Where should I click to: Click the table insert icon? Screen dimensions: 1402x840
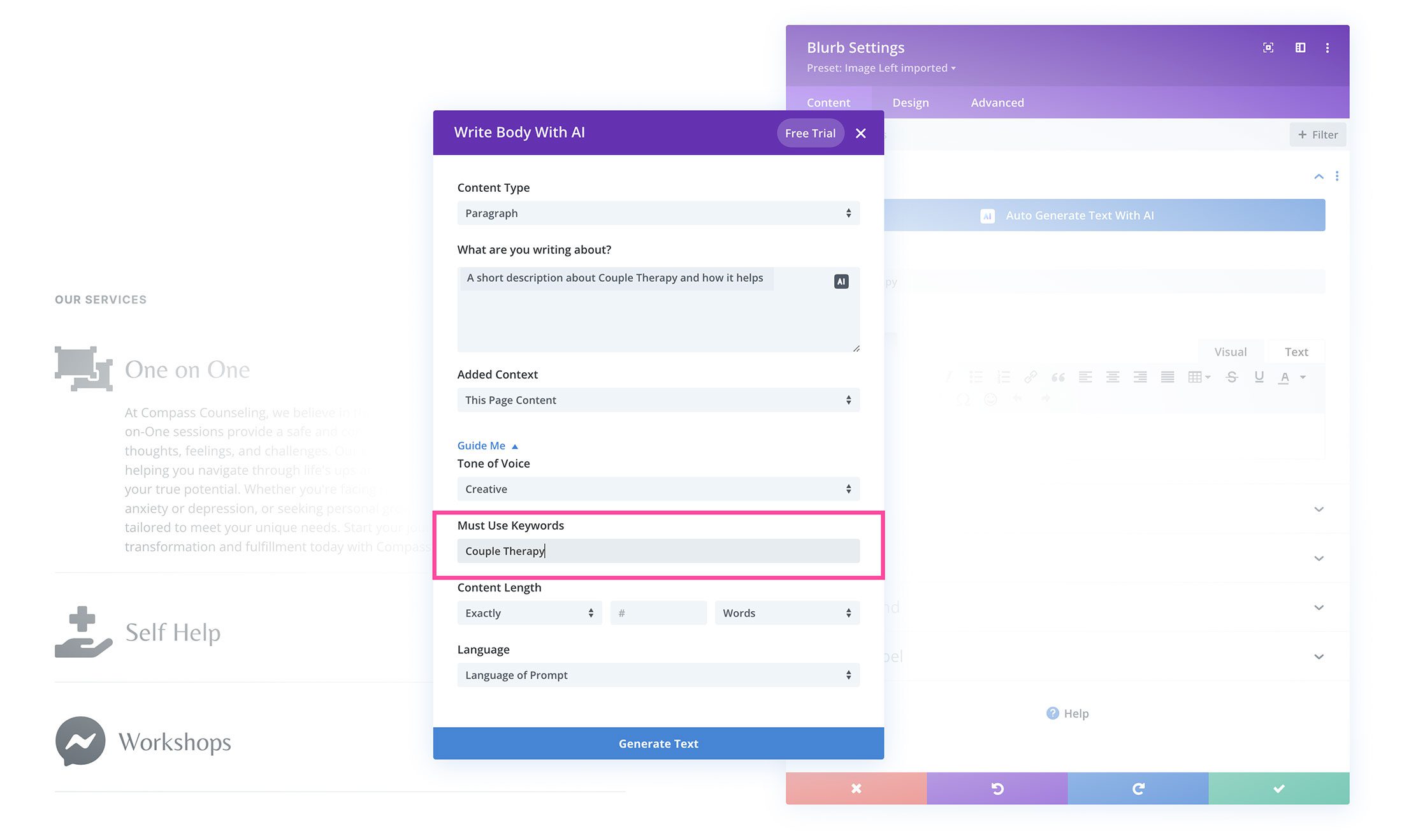tap(1195, 377)
